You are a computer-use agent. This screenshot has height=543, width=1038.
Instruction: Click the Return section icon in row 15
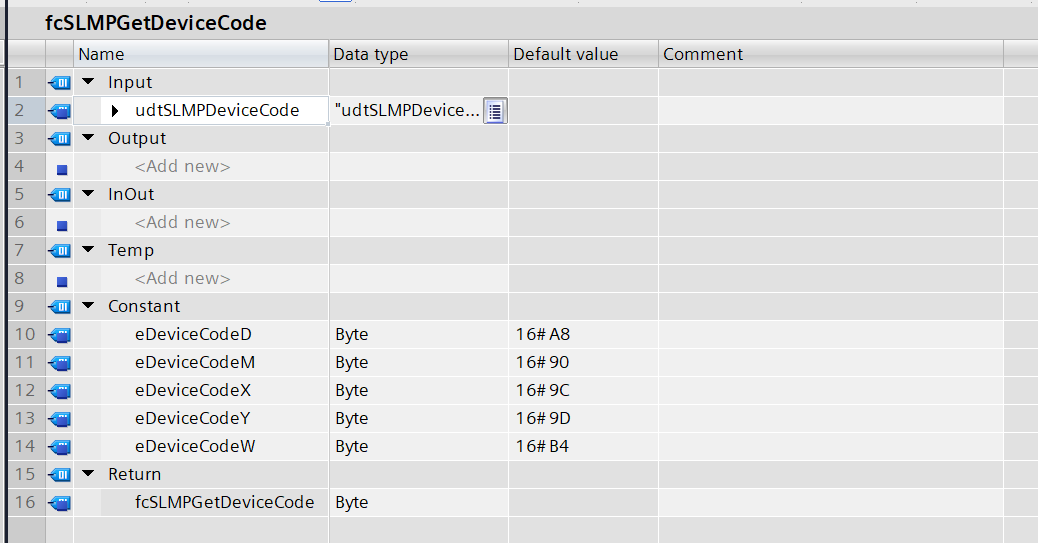(x=60, y=475)
